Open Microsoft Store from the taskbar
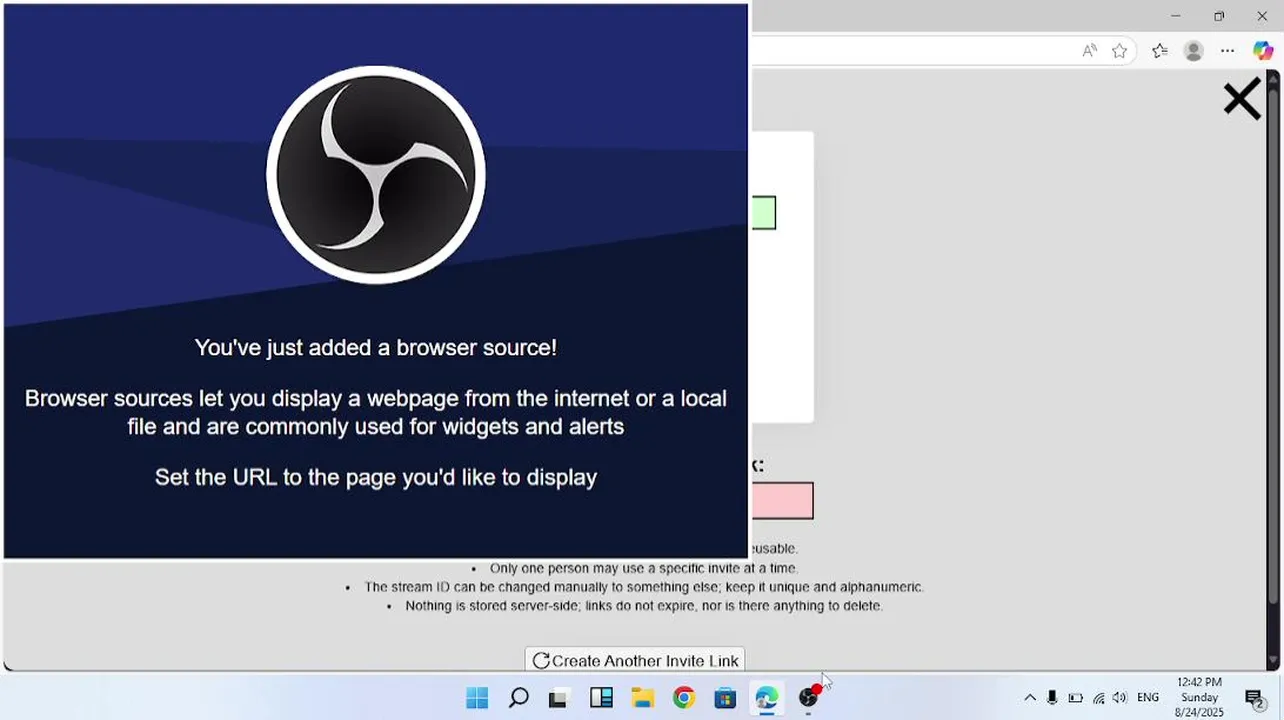 [725, 698]
